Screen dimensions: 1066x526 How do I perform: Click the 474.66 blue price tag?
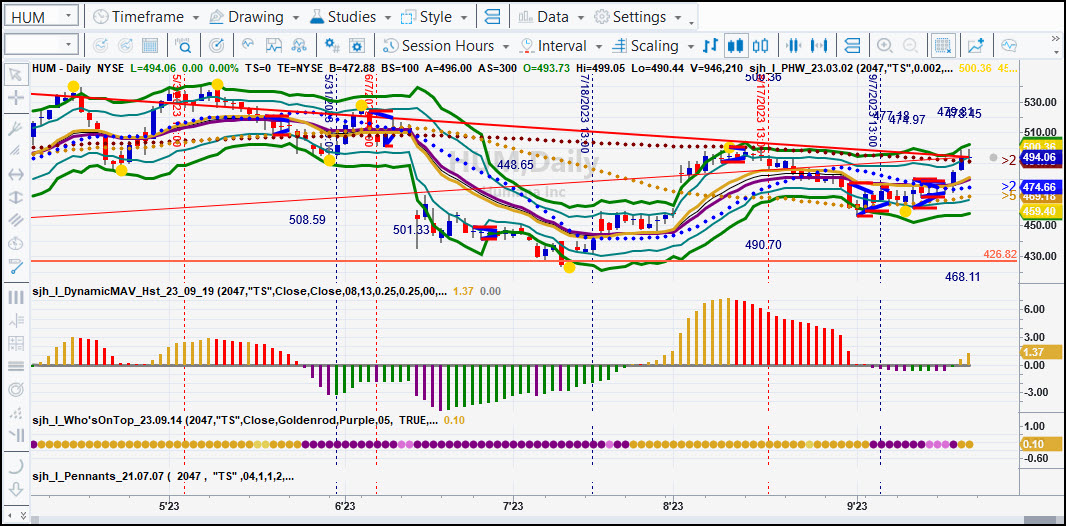(1039, 187)
